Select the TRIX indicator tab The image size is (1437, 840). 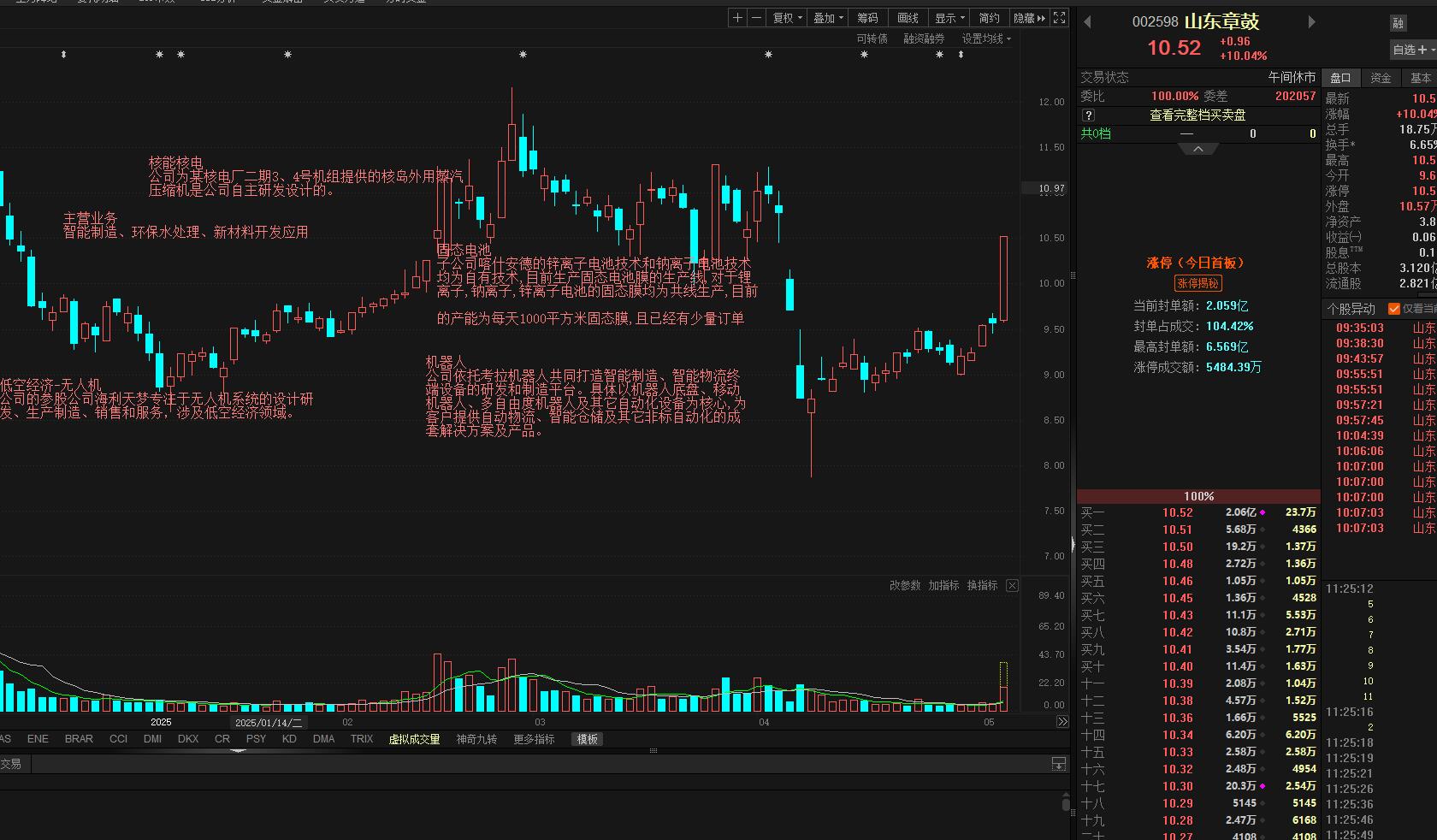pos(362,739)
